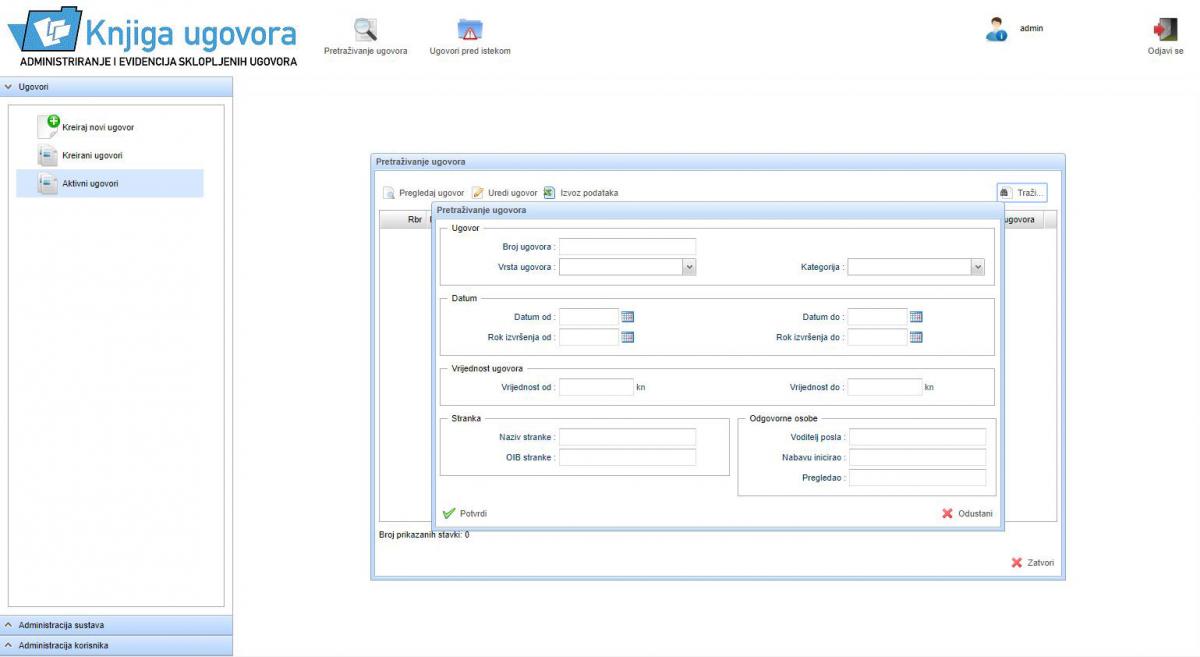Click the green checkmark Potvrdi icon
Screen dimensions: 1200x657
[449, 513]
